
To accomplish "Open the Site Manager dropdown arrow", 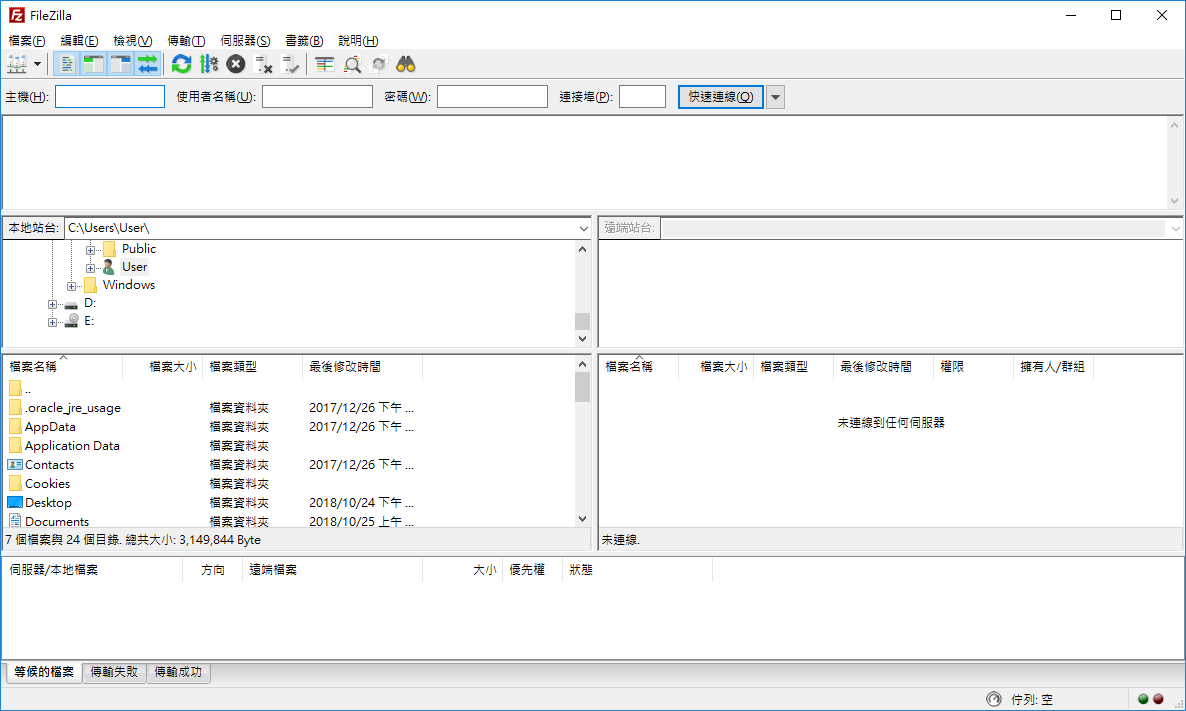I will click(x=37, y=64).
